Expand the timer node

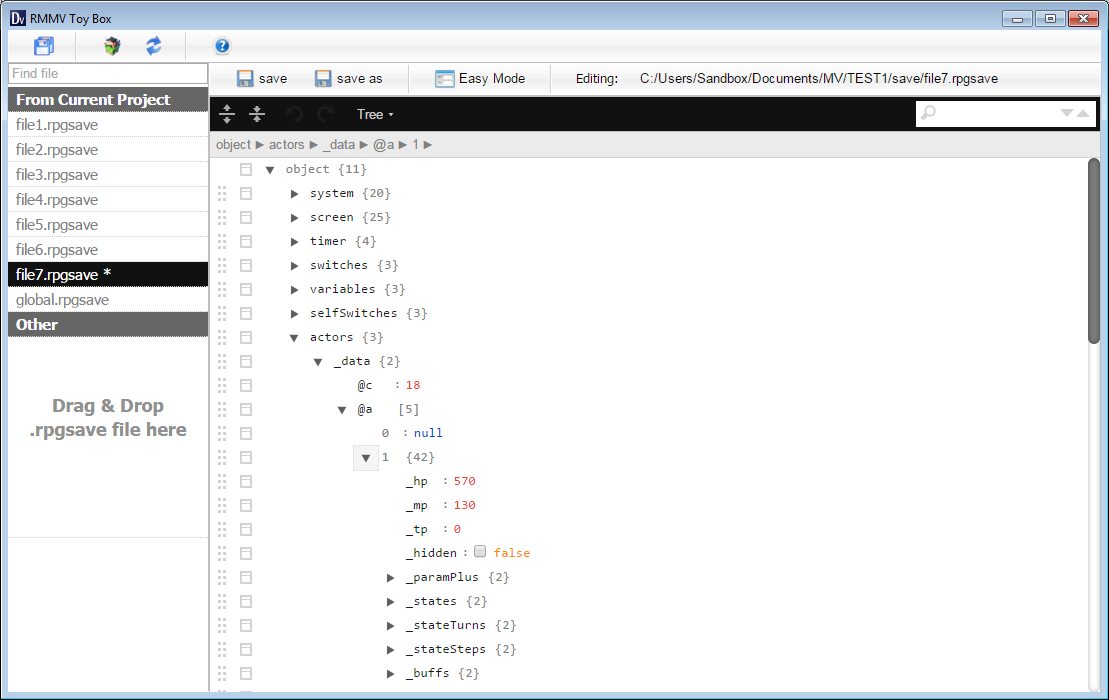tap(294, 242)
